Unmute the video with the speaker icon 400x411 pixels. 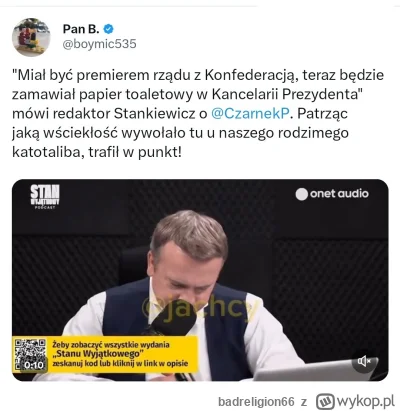click(x=364, y=361)
